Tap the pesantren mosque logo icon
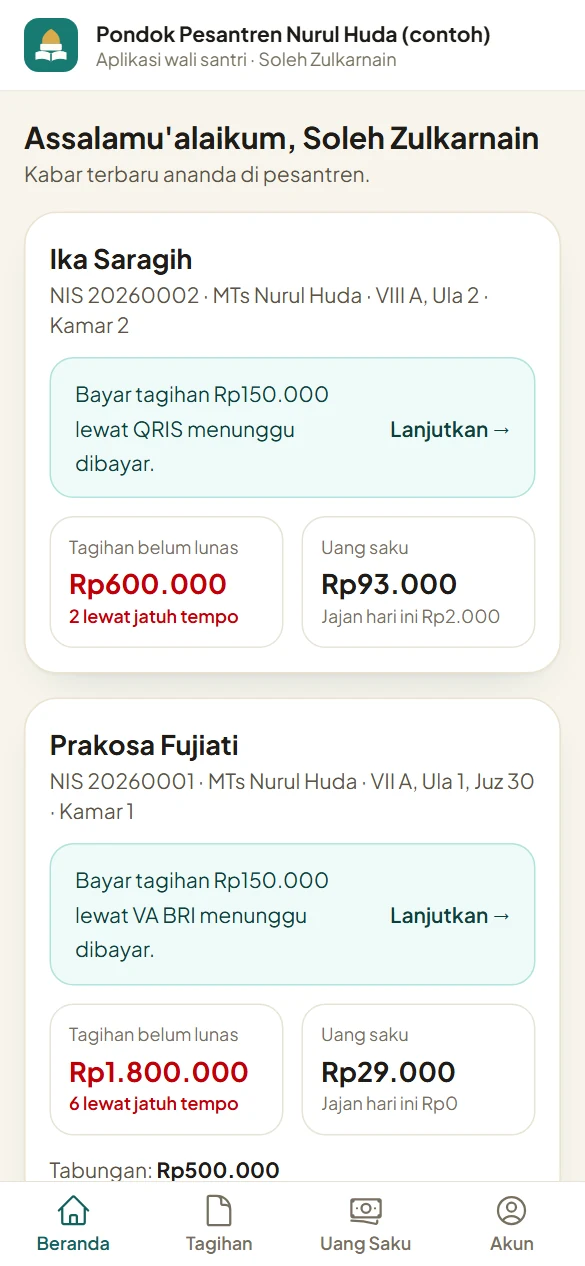This screenshot has width=585, height=1266. (51, 45)
